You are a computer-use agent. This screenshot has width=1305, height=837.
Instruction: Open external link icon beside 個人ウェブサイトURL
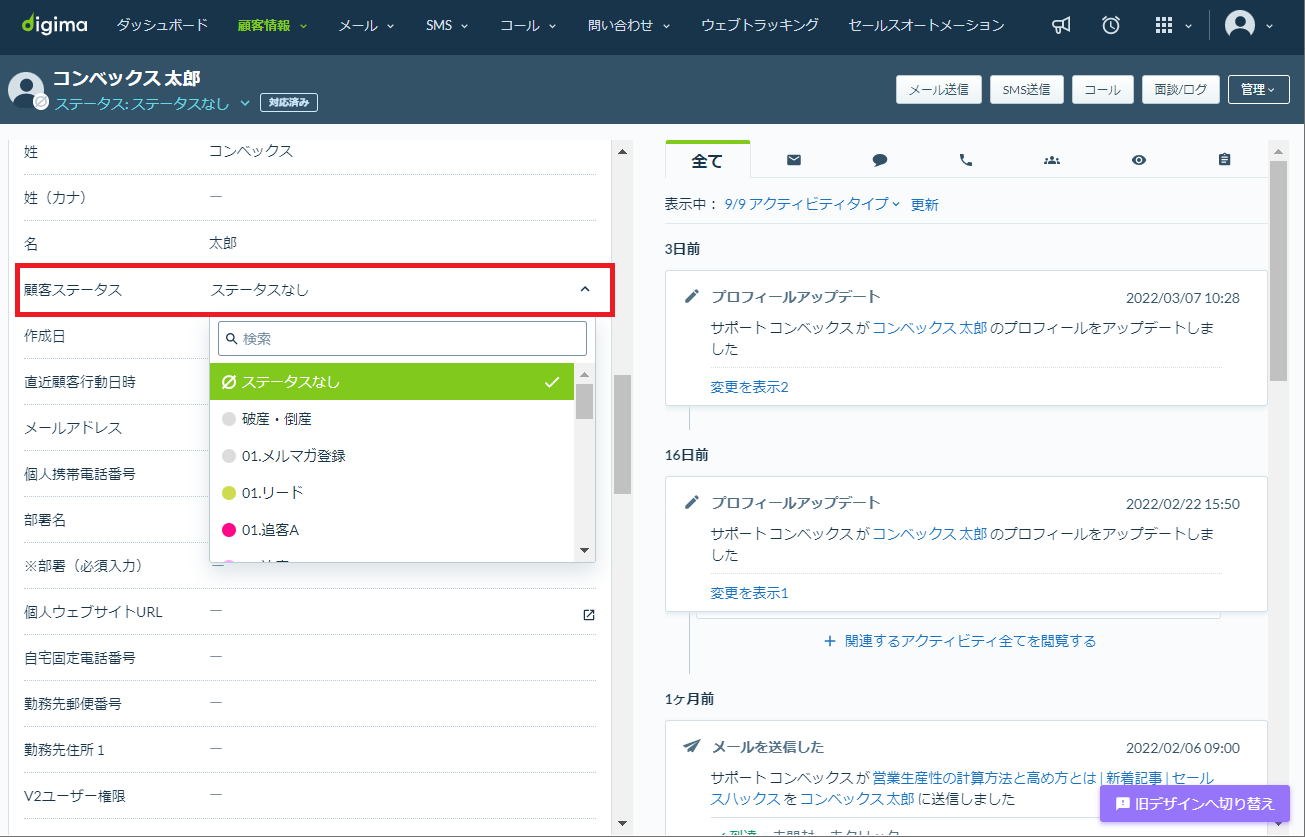[x=589, y=614]
